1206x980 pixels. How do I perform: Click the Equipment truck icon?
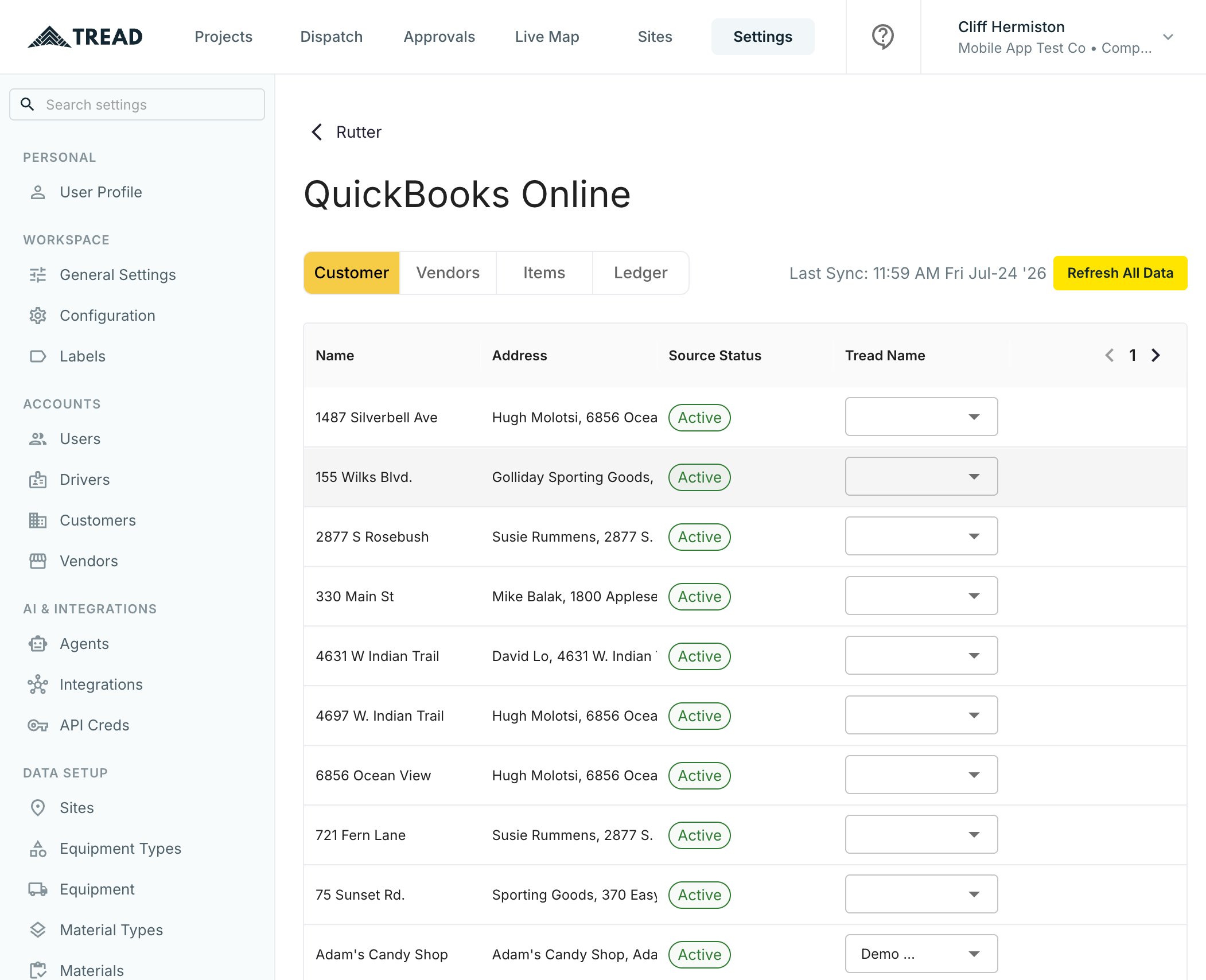pos(38,889)
